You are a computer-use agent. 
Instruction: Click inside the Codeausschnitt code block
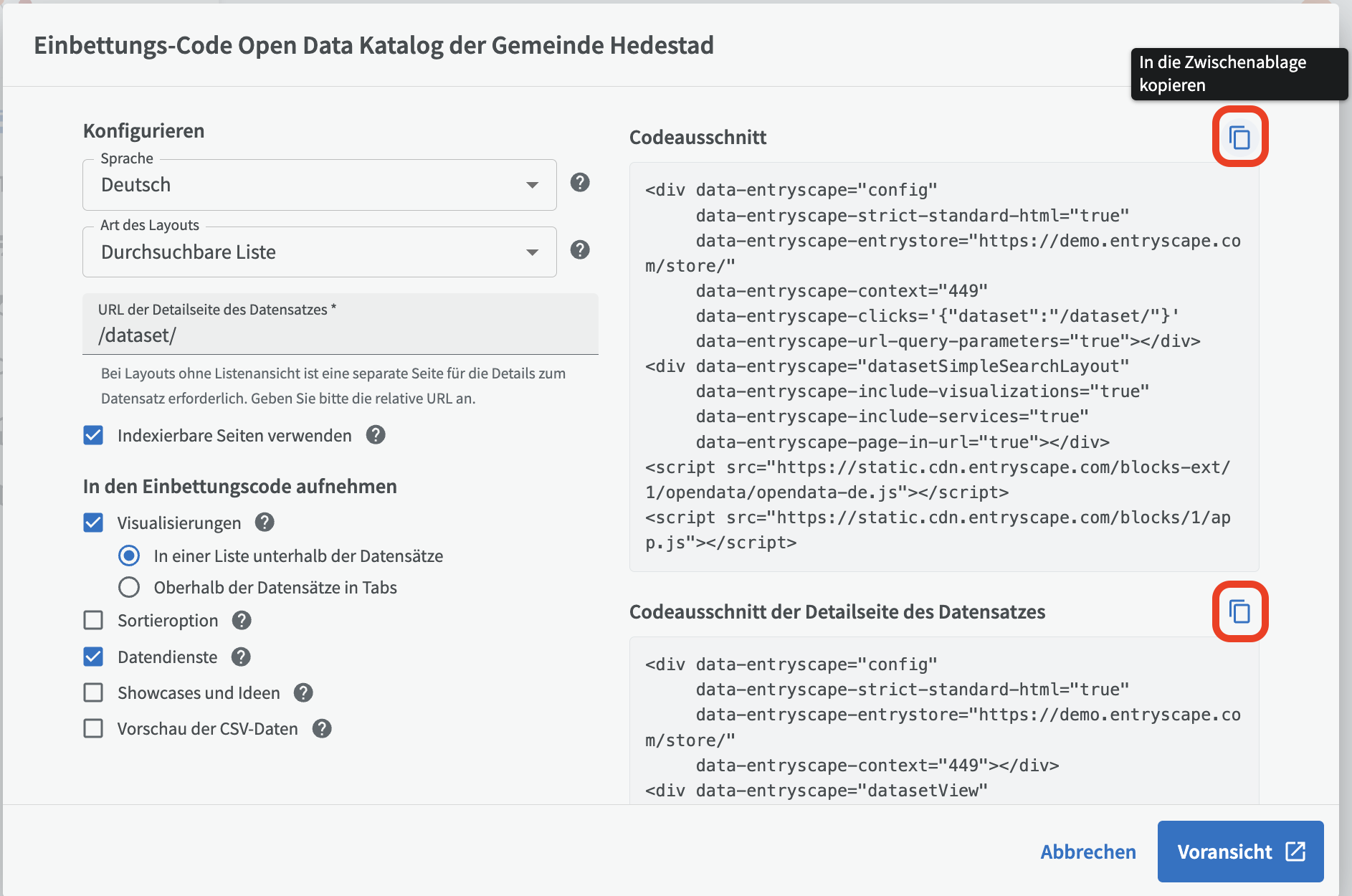pos(944,366)
